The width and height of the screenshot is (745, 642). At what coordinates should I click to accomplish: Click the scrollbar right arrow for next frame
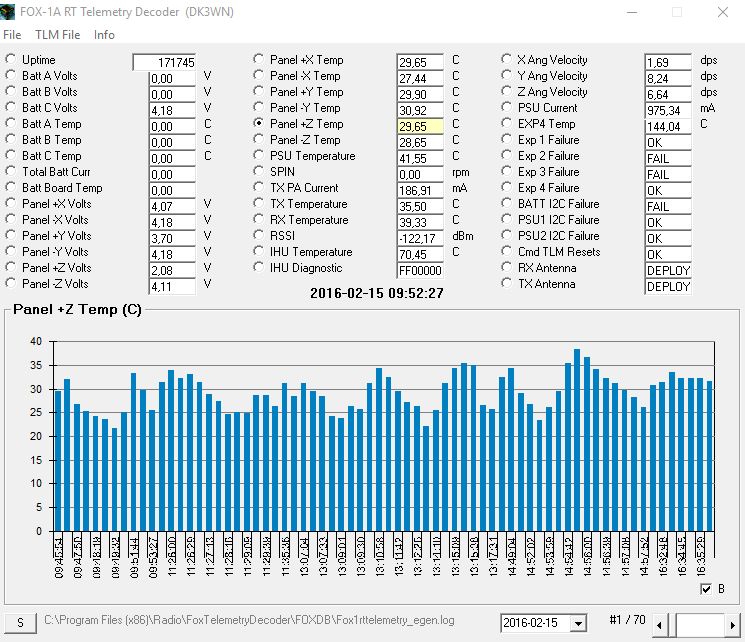(x=732, y=625)
